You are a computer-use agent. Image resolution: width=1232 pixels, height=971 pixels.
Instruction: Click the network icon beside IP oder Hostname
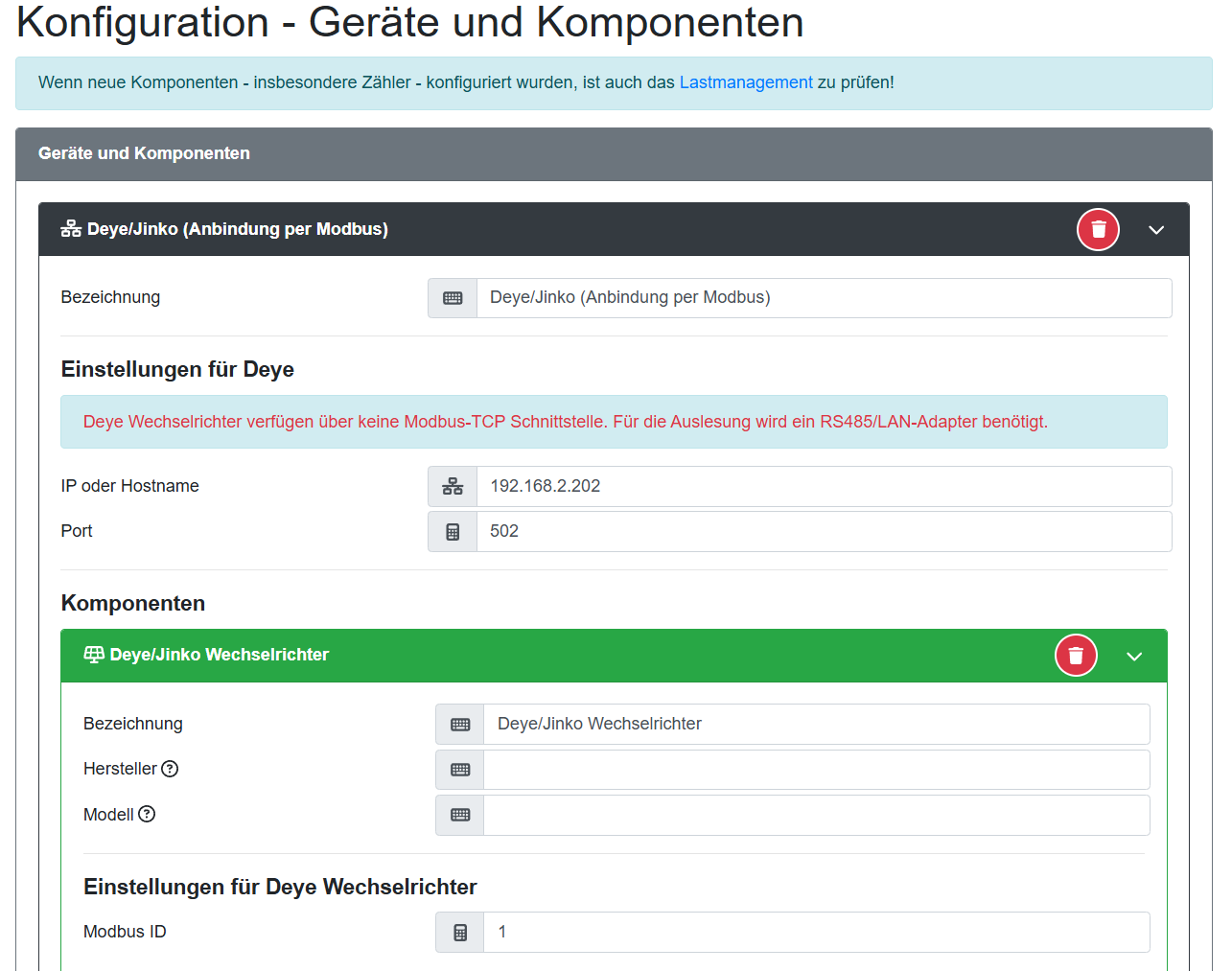(453, 486)
